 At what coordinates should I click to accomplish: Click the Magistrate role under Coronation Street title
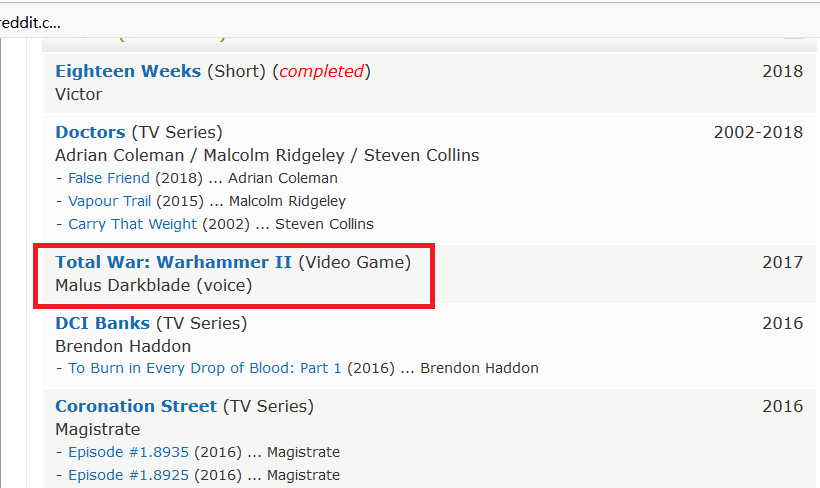[98, 429]
